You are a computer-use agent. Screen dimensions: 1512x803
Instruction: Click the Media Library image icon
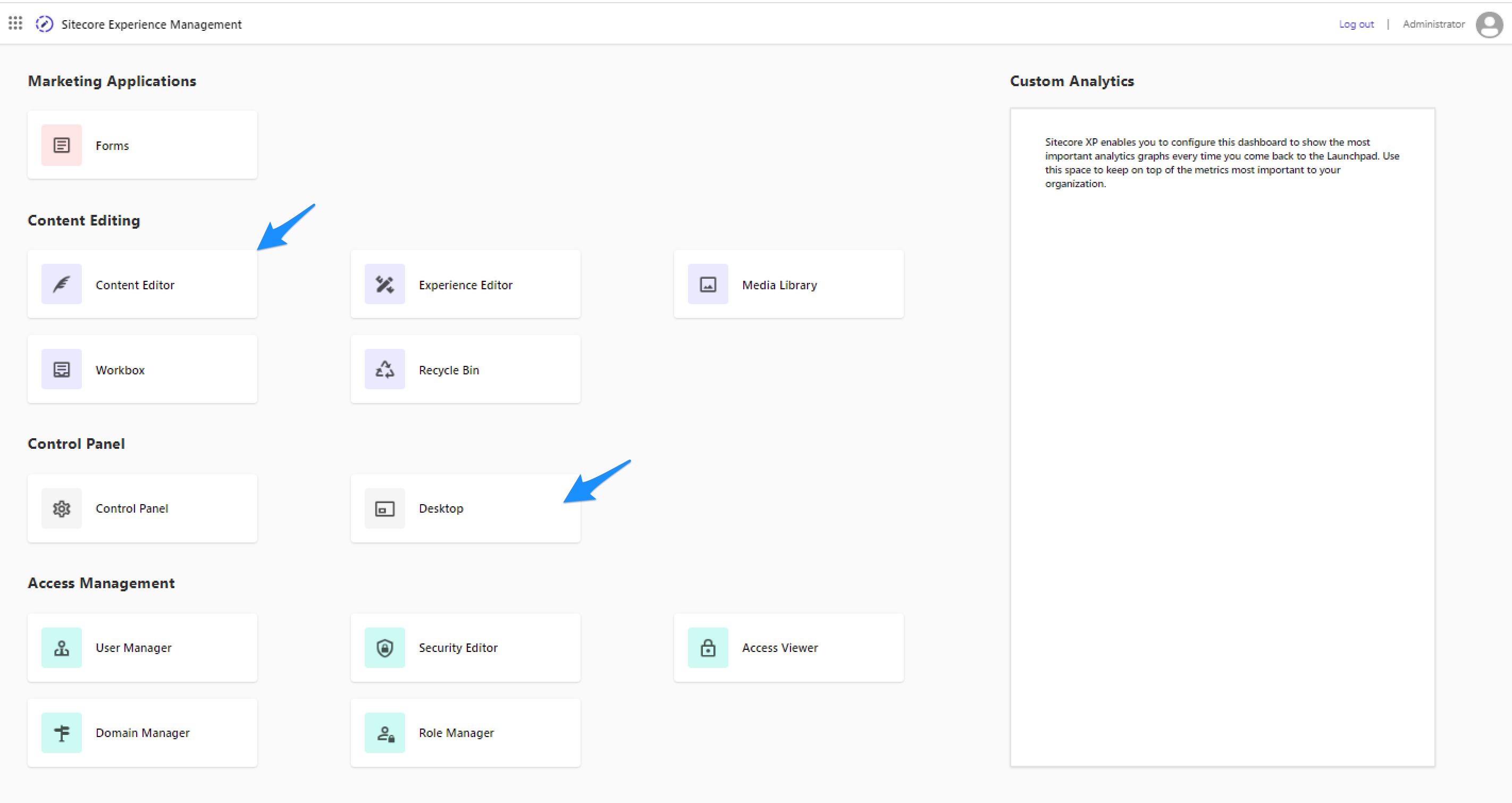[x=708, y=284]
